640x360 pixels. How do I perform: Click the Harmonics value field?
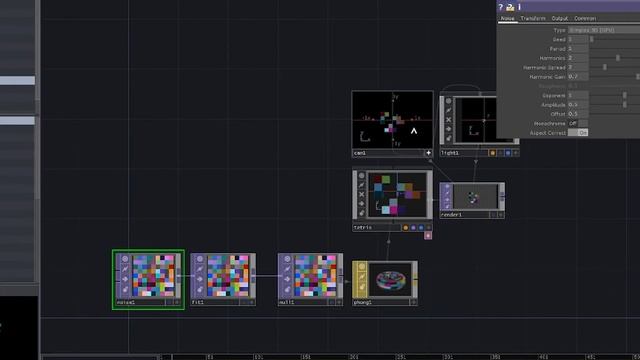pos(578,58)
